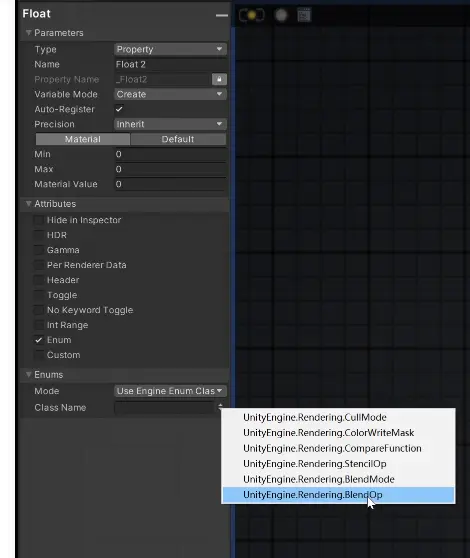Collapse the Enums section
The height and width of the screenshot is (558, 470).
click(x=28, y=374)
